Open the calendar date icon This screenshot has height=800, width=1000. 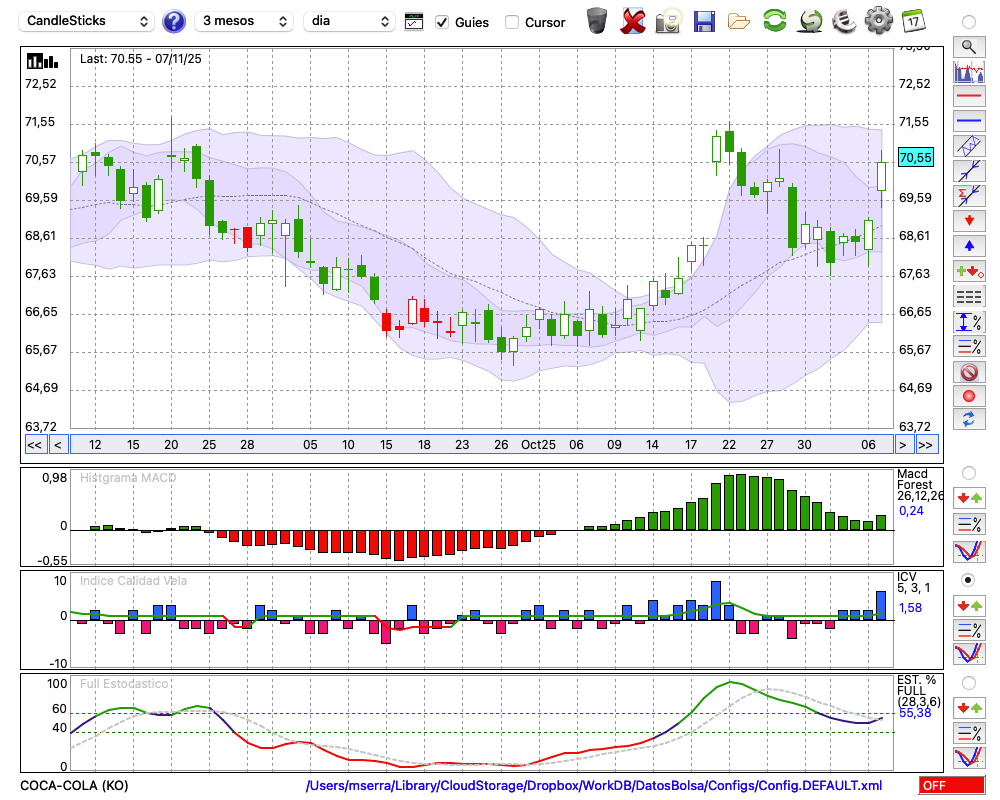point(912,21)
